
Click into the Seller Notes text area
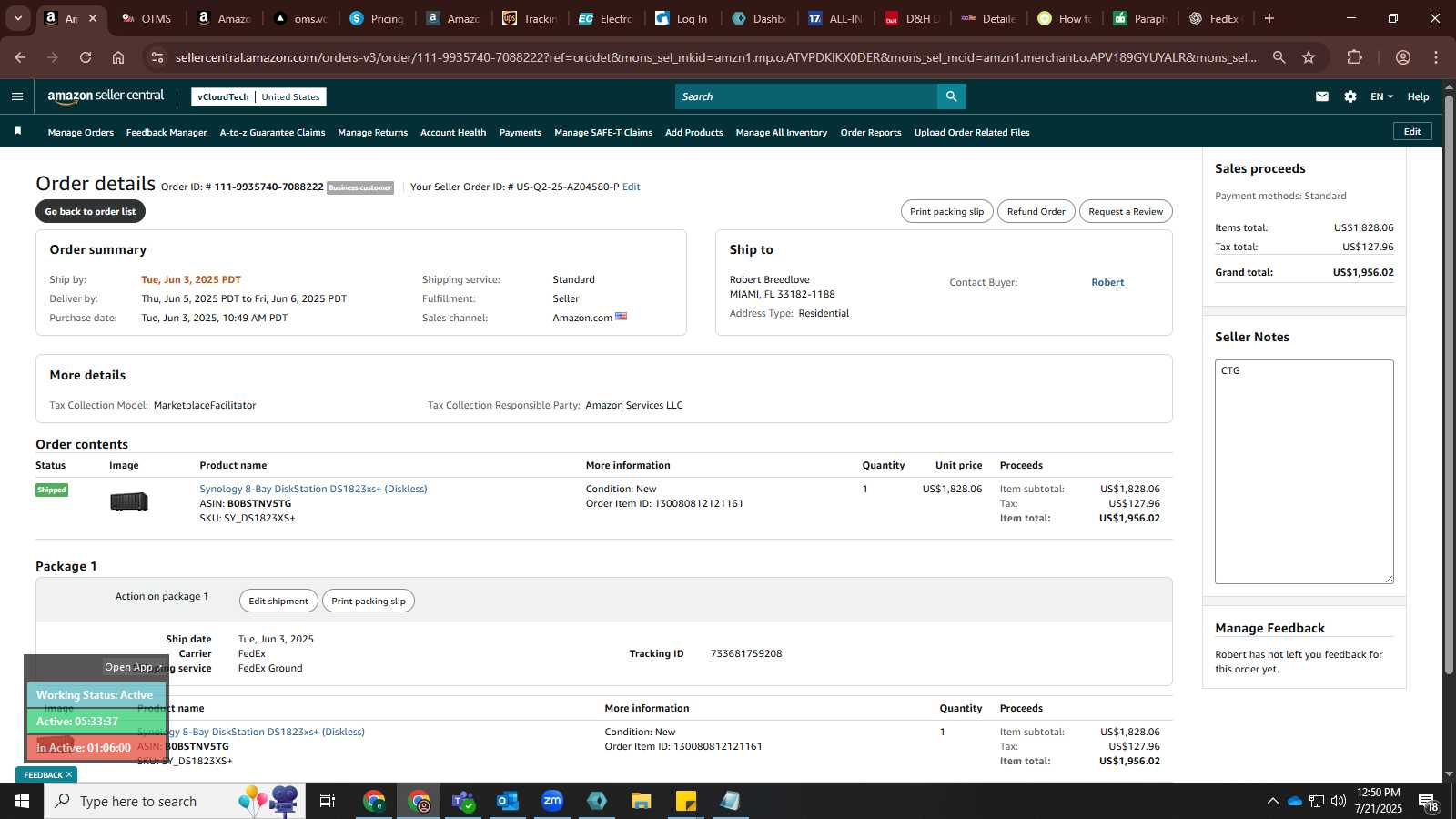1304,471
